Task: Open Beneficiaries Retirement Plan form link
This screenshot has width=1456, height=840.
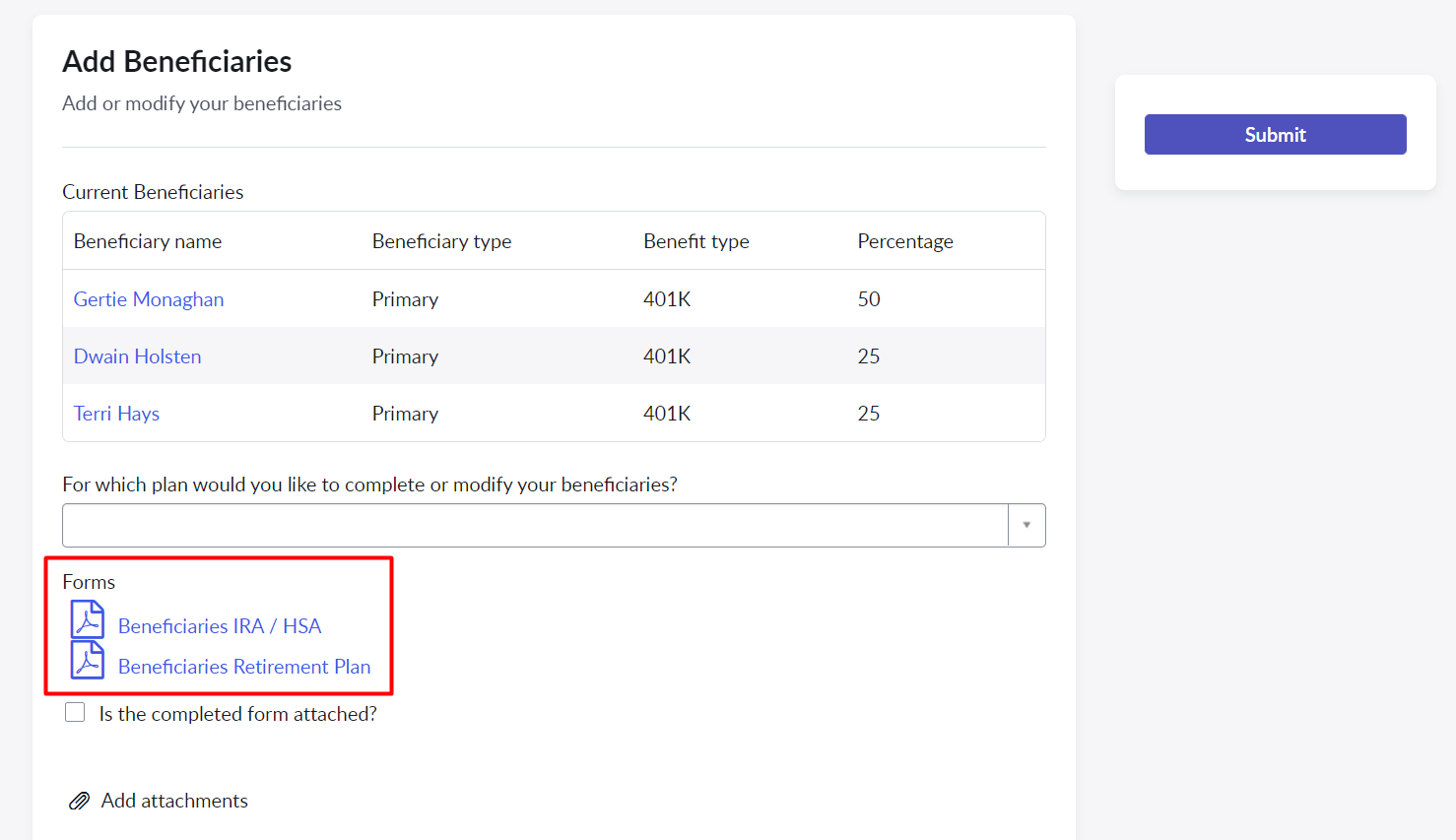Action: tap(244, 667)
